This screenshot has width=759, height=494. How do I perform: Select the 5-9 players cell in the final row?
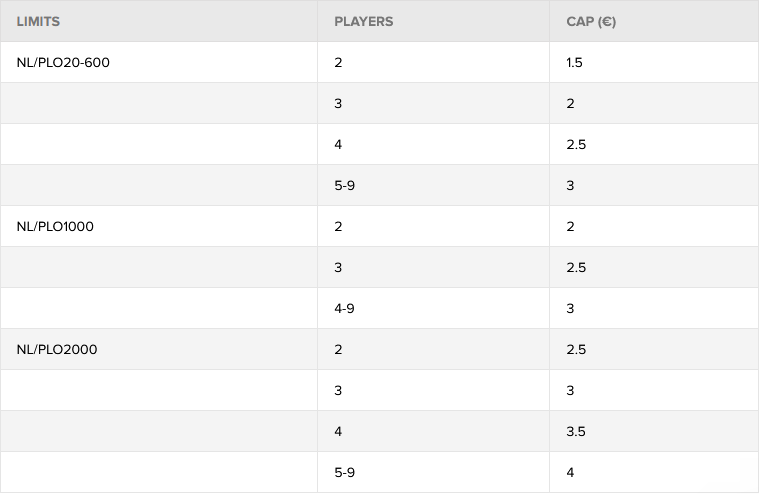pos(344,472)
